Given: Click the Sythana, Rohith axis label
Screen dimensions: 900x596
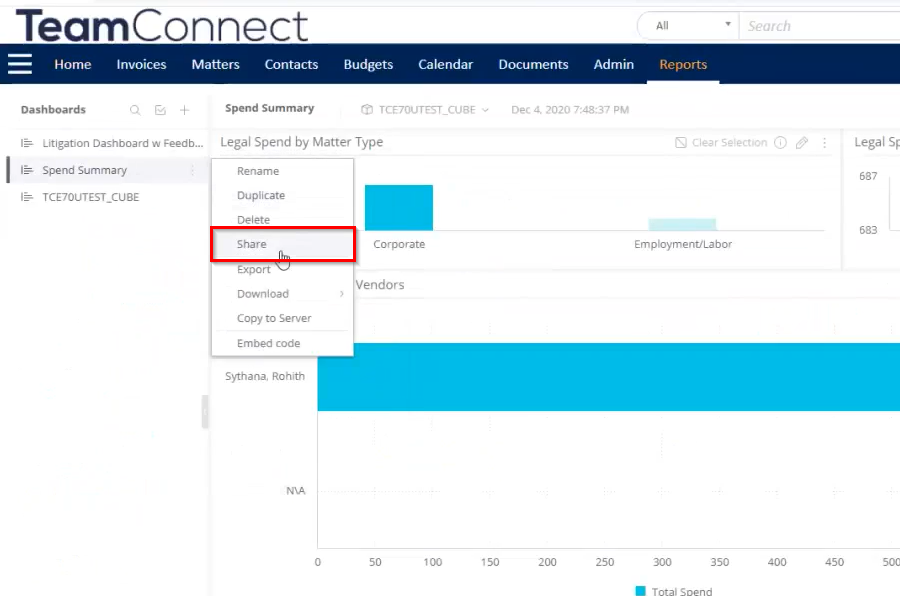Looking at the screenshot, I should coord(265,376).
